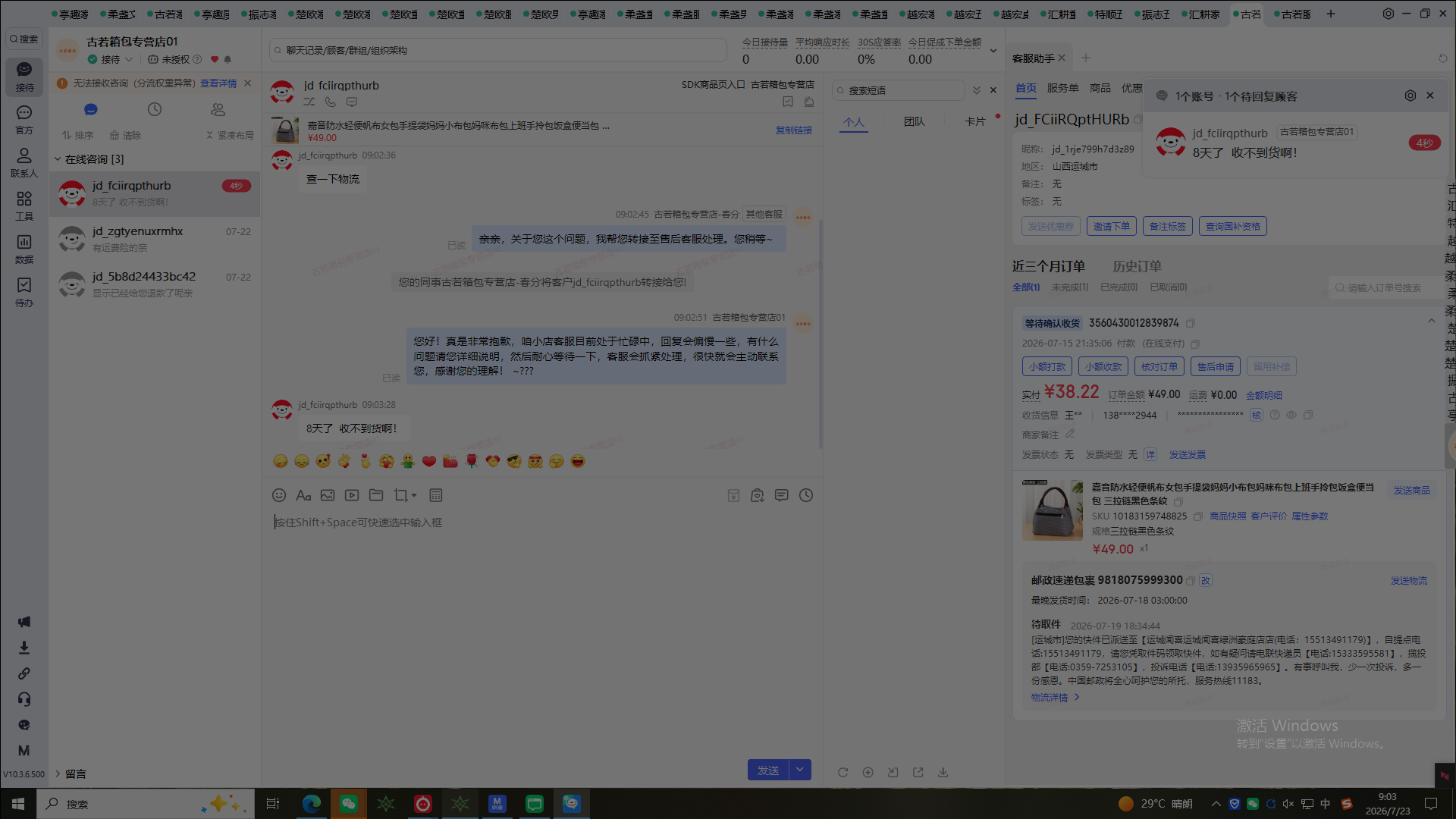Open chat history clock icon in input toolbar
Image resolution: width=1456 pixels, height=819 pixels.
click(806, 495)
